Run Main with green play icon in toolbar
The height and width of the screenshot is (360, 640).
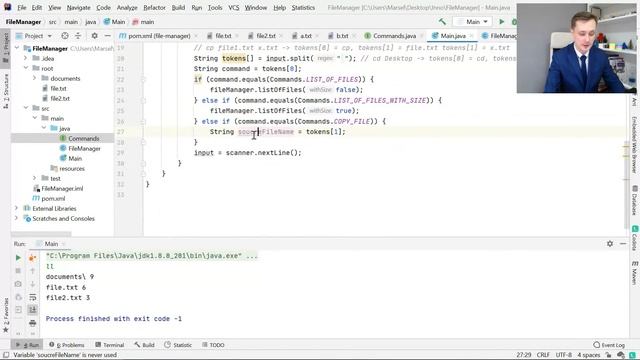502,22
